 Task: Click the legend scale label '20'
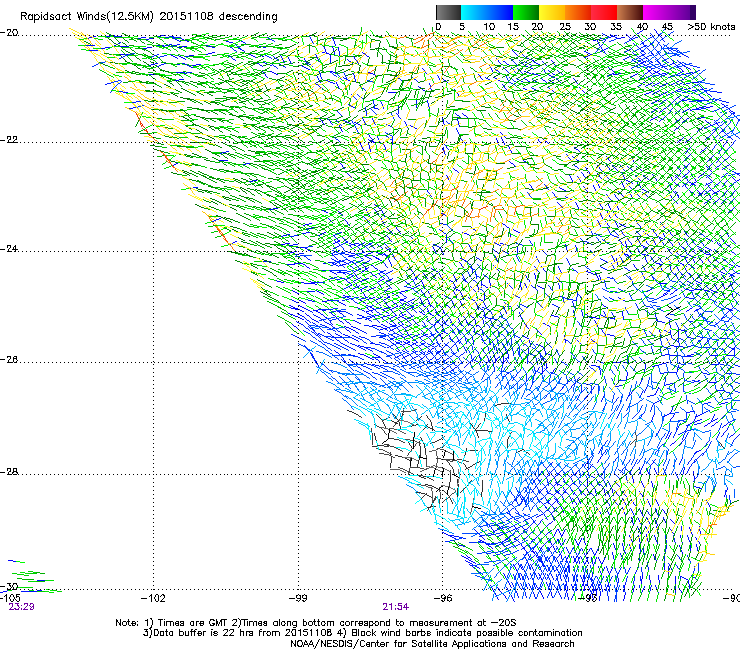coord(537,27)
